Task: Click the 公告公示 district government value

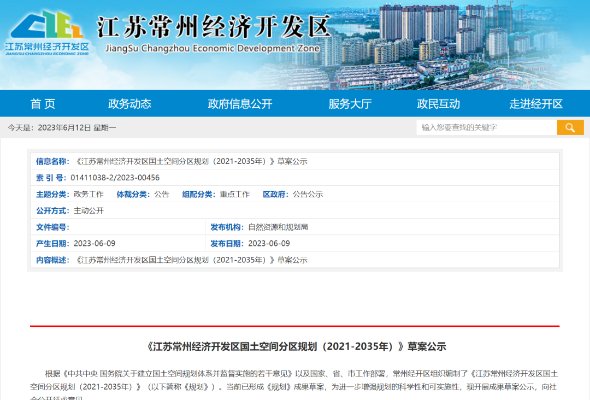Action: pos(308,194)
